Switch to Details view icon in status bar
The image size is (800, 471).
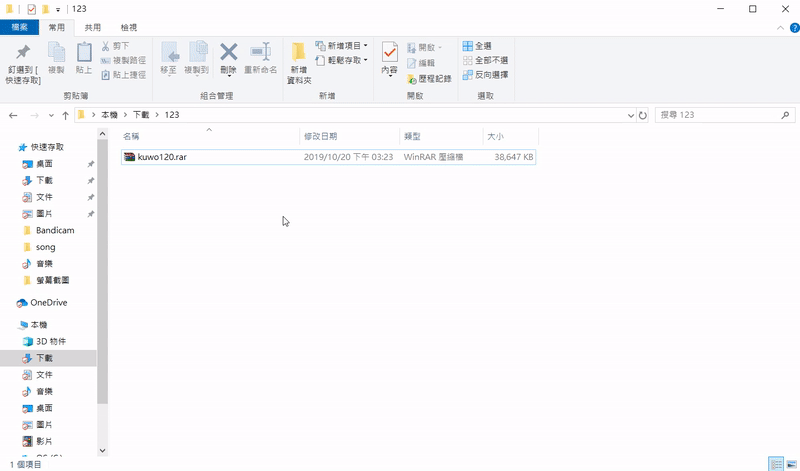(x=776, y=464)
